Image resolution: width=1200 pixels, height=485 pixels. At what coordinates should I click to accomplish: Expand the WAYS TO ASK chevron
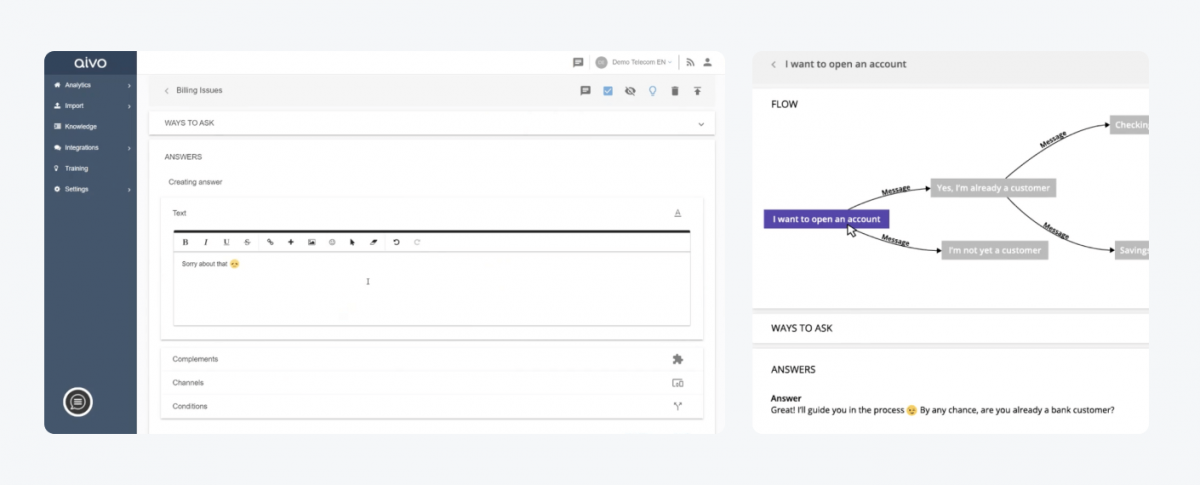click(701, 124)
